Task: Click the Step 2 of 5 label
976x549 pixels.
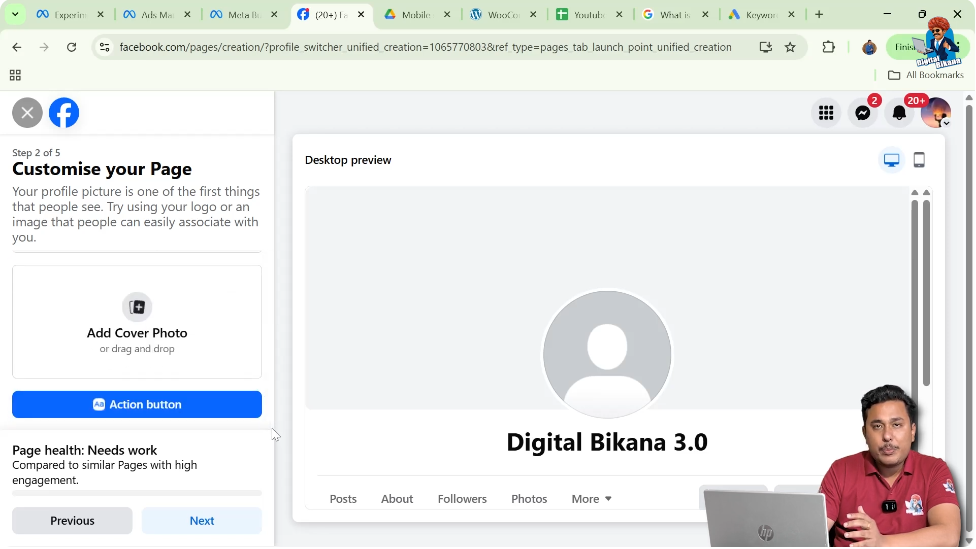Action: (x=36, y=153)
